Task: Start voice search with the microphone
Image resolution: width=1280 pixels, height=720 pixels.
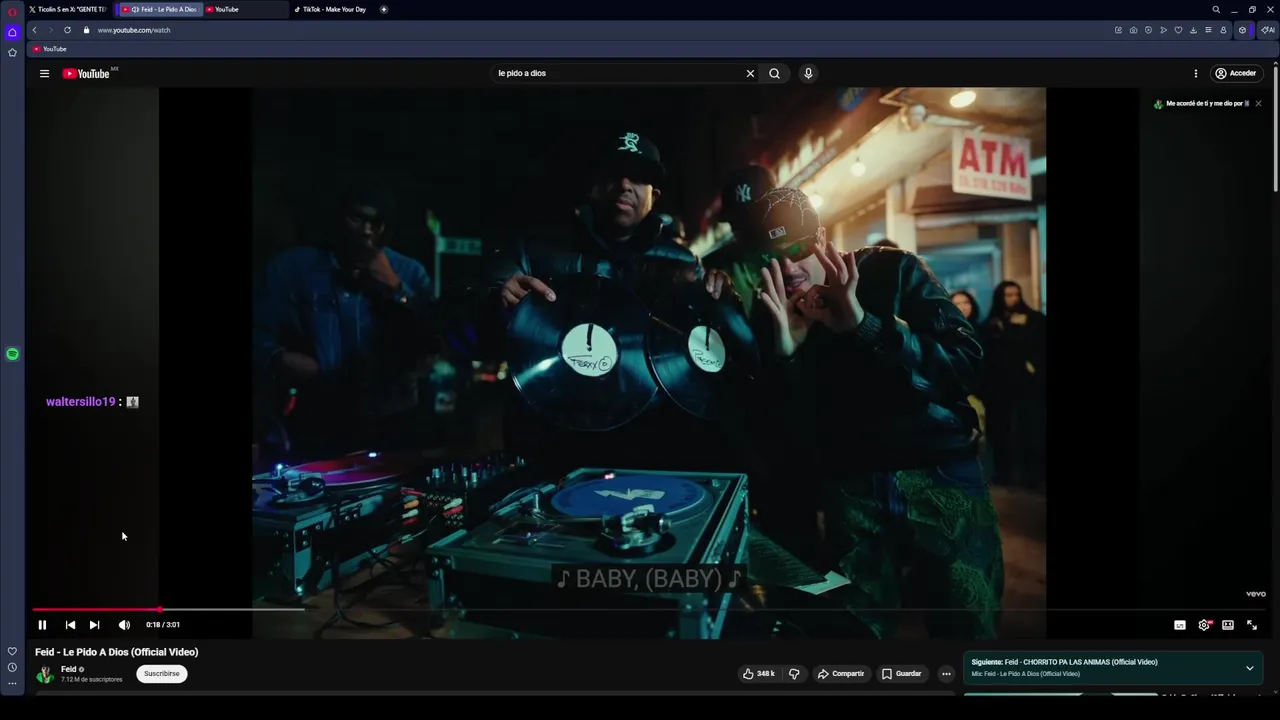Action: pos(808,73)
